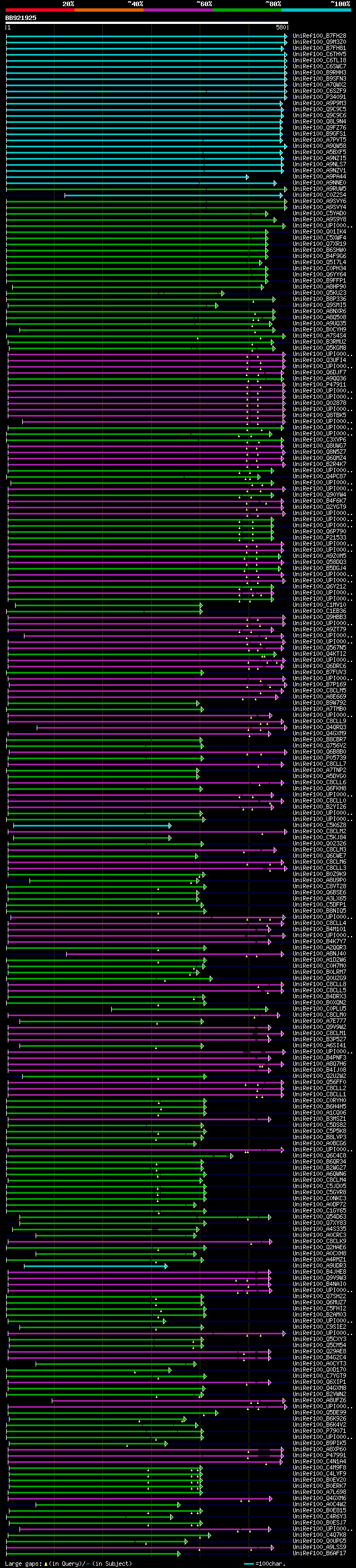Select hit label UniRef100_A8Q508
This screenshot has width=356, height=1568.
tap(319, 317)
